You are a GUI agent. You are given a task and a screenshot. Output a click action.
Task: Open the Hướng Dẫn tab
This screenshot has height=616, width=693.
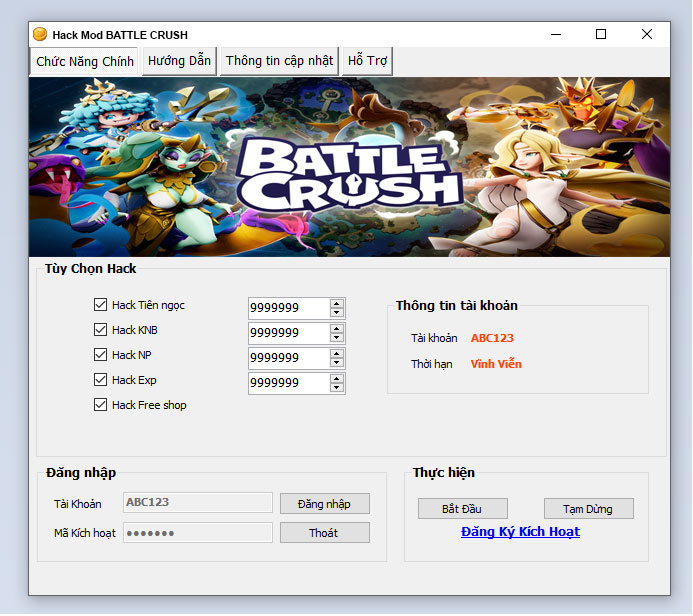click(179, 61)
